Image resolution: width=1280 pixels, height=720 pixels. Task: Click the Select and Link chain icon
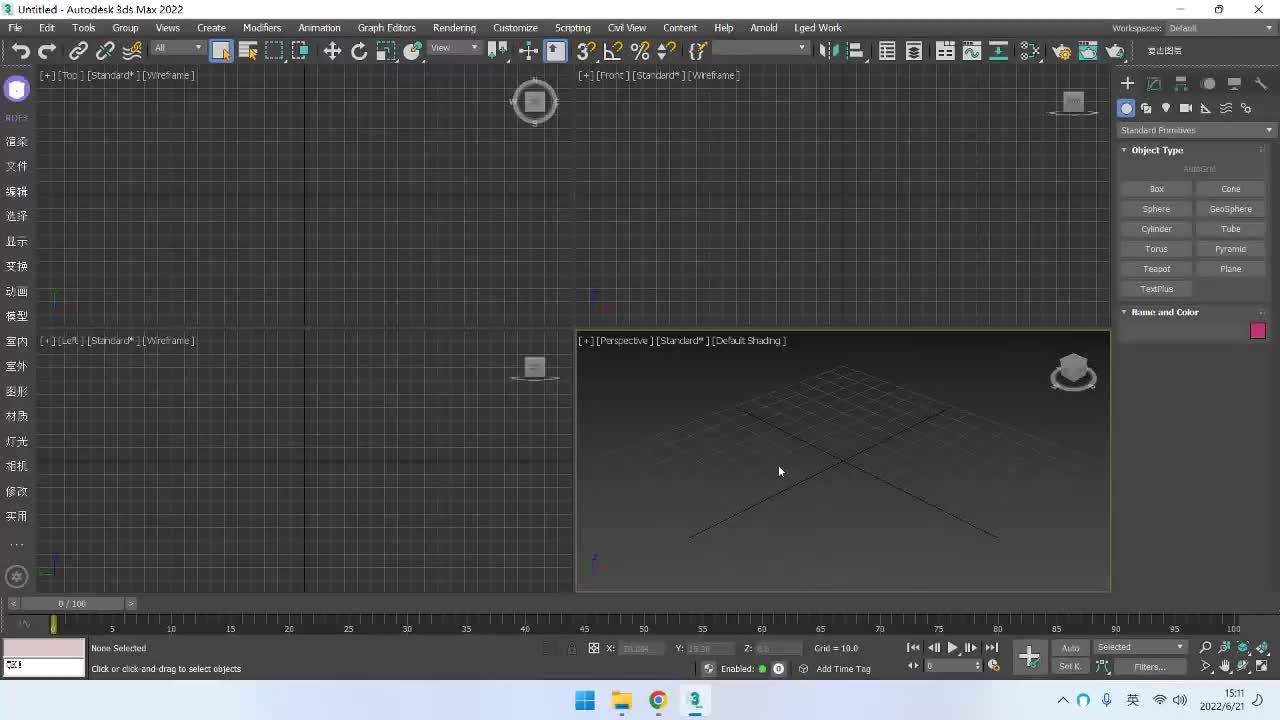coord(78,51)
